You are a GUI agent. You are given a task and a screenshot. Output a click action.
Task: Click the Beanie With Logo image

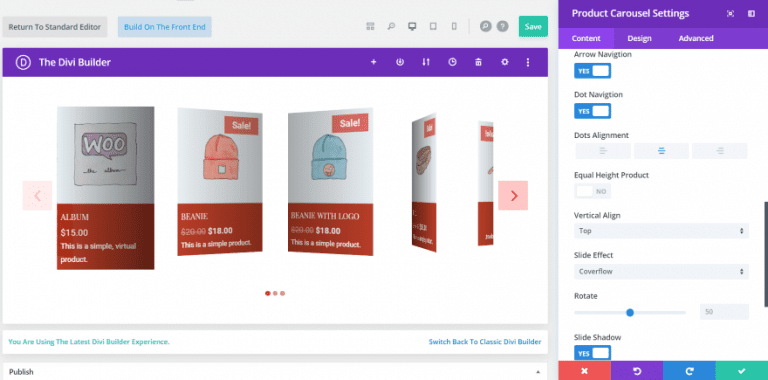[x=331, y=156]
